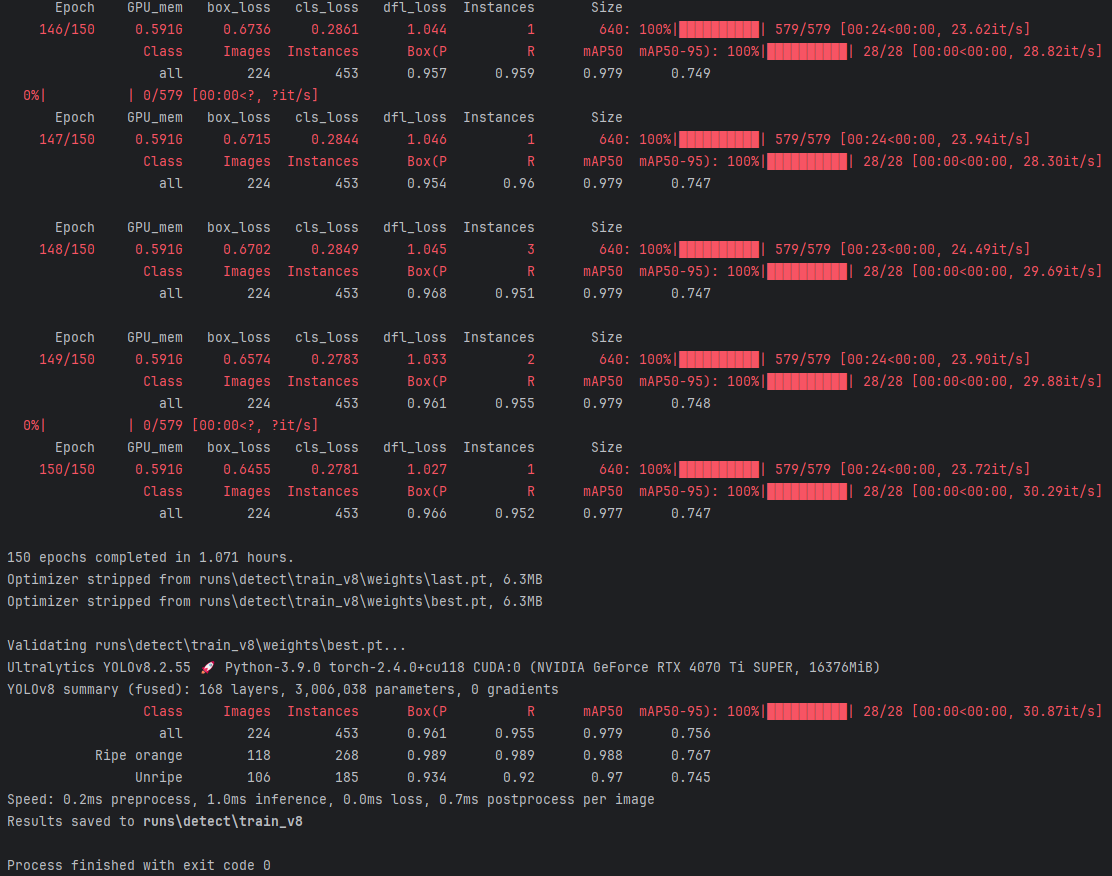The width and height of the screenshot is (1112, 876).
Task: Click the Speed preprocess/inference summary line
Action: pyautogui.click(x=330, y=799)
